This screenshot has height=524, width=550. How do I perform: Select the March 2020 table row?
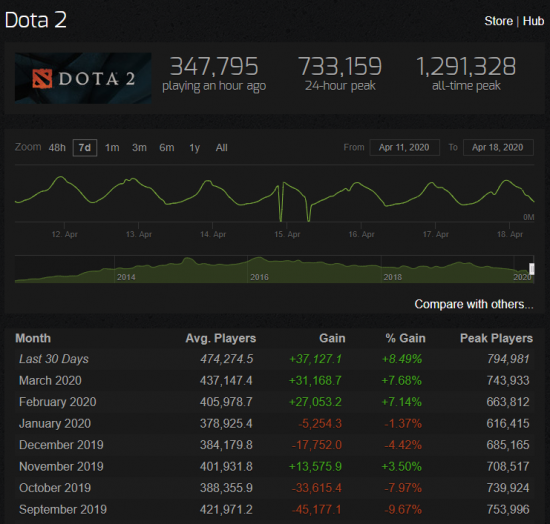click(274, 381)
